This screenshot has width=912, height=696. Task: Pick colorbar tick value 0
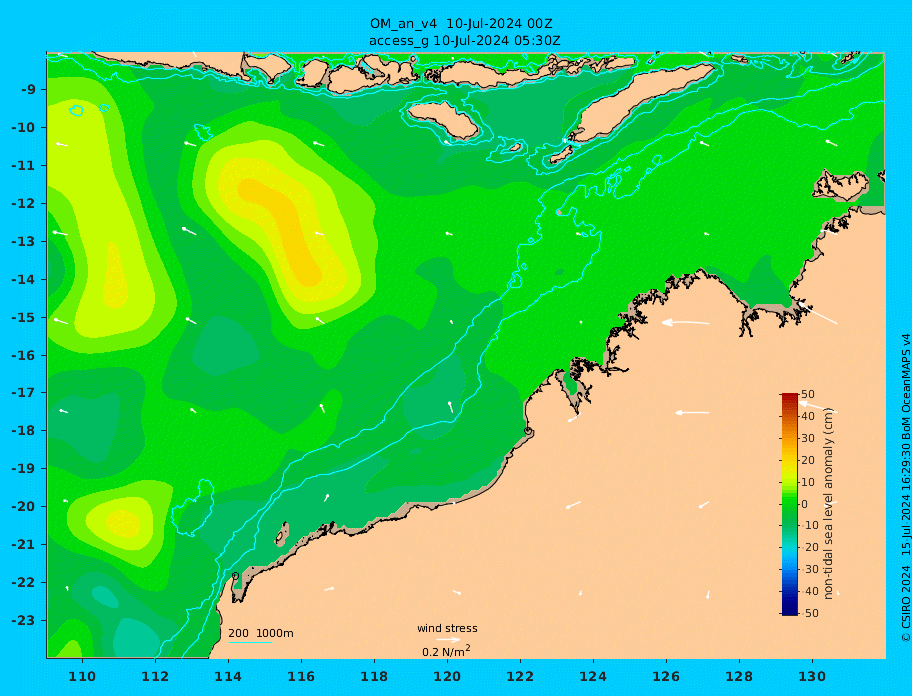pyautogui.click(x=805, y=504)
